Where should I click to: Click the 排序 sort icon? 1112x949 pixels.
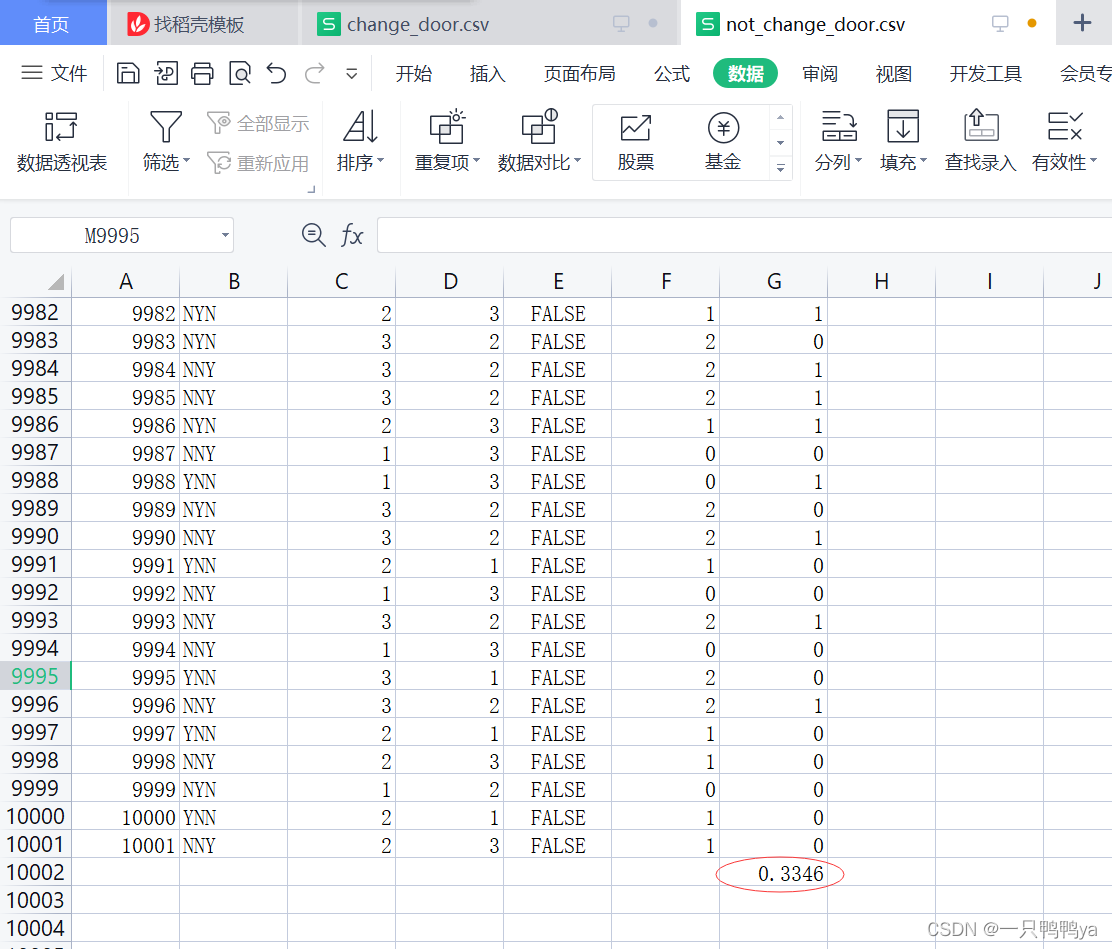click(x=360, y=127)
